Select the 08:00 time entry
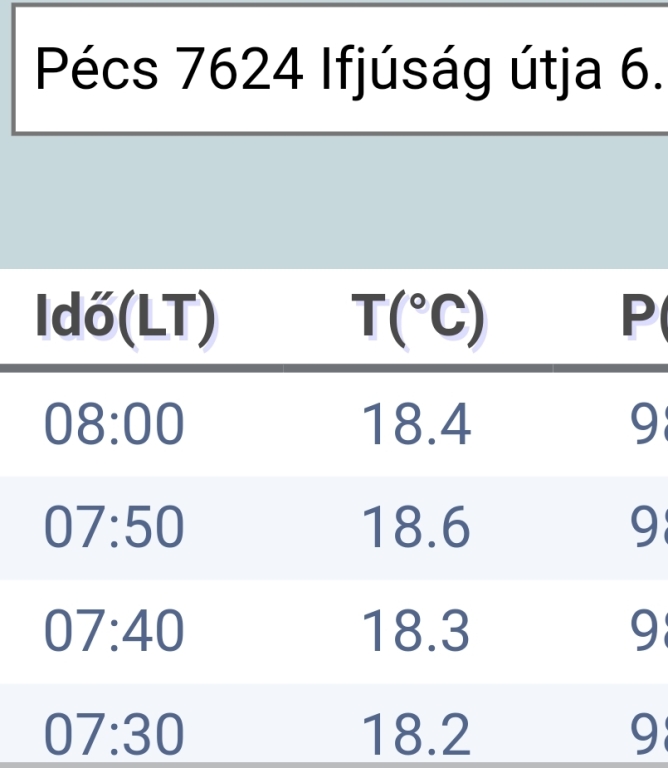The image size is (668, 768). click(114, 423)
